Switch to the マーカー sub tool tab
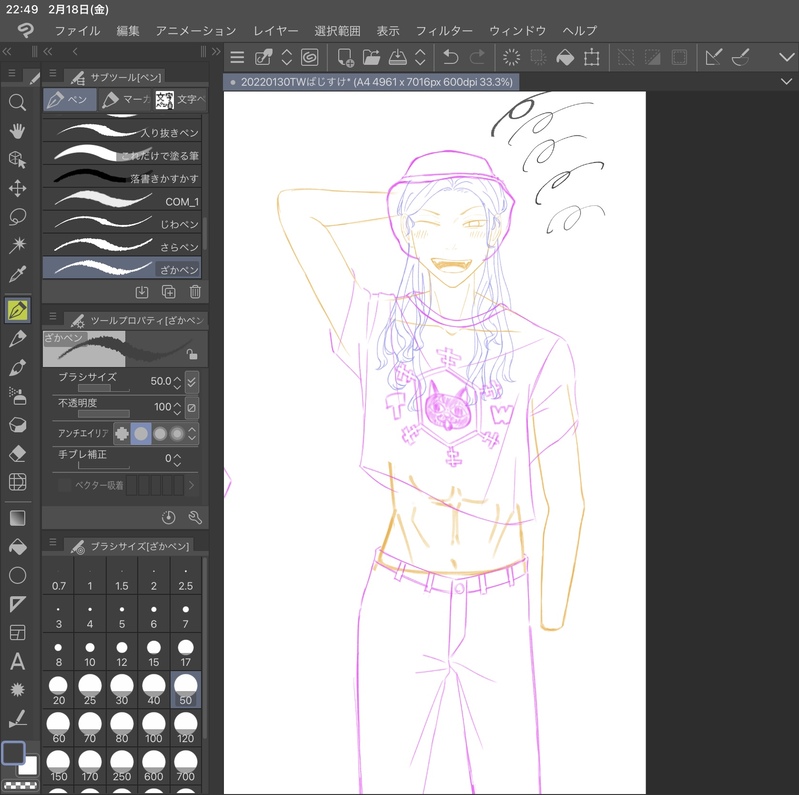The height and width of the screenshot is (795, 799). [x=124, y=99]
